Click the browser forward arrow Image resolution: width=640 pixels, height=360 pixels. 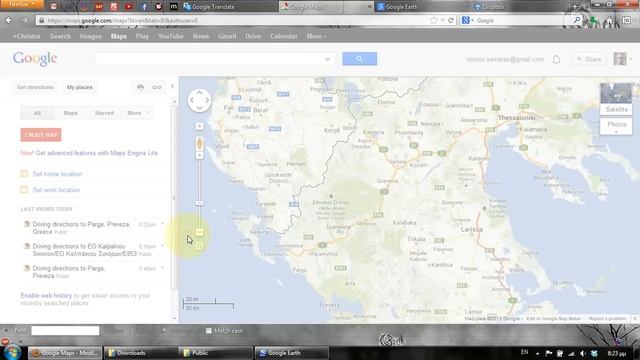click(25, 20)
